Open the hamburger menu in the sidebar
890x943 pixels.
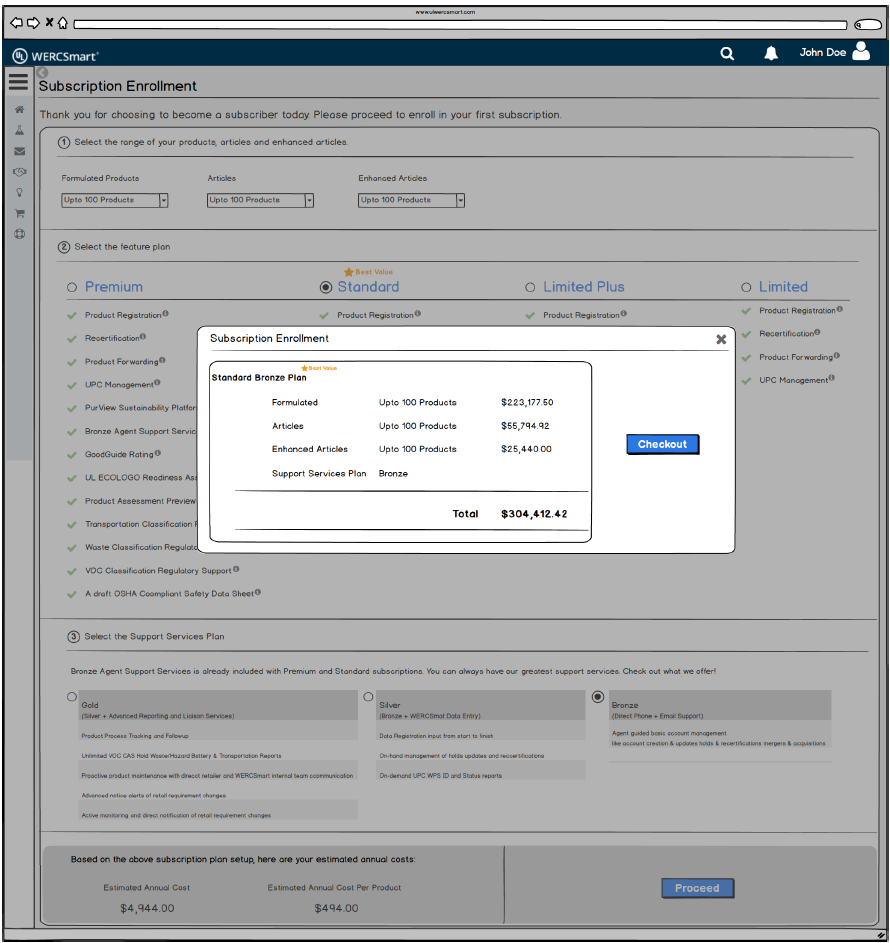18,82
